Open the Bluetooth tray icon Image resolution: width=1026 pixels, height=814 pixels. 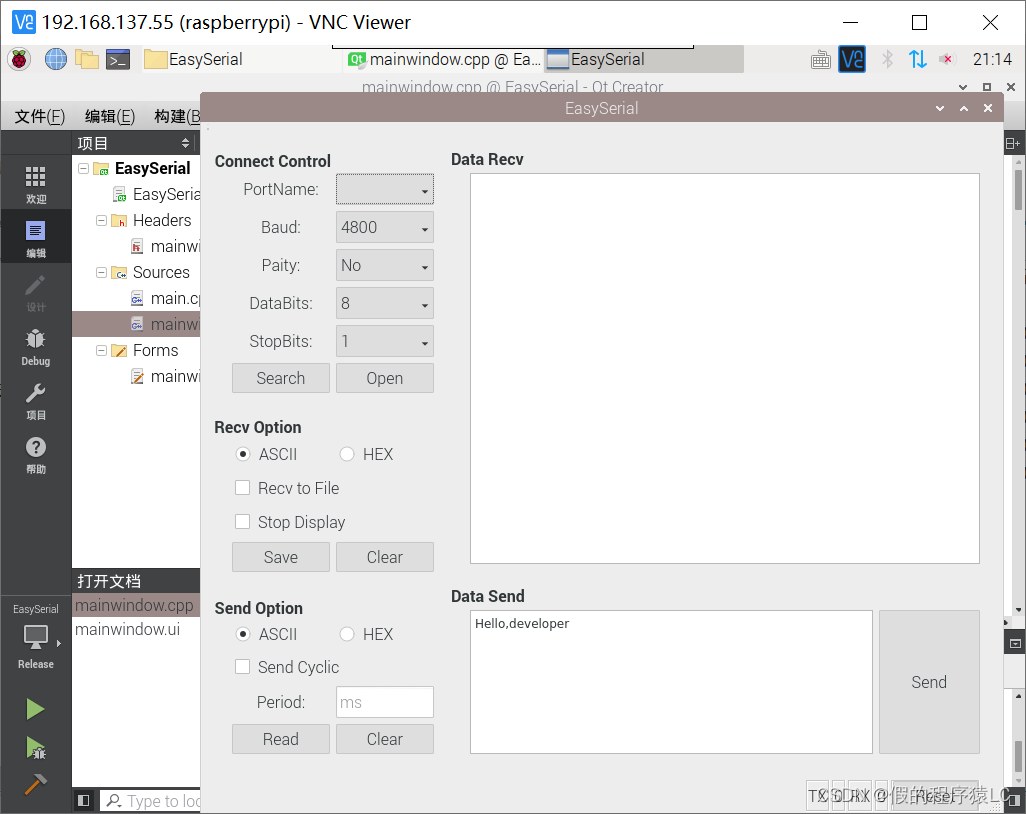(x=887, y=60)
